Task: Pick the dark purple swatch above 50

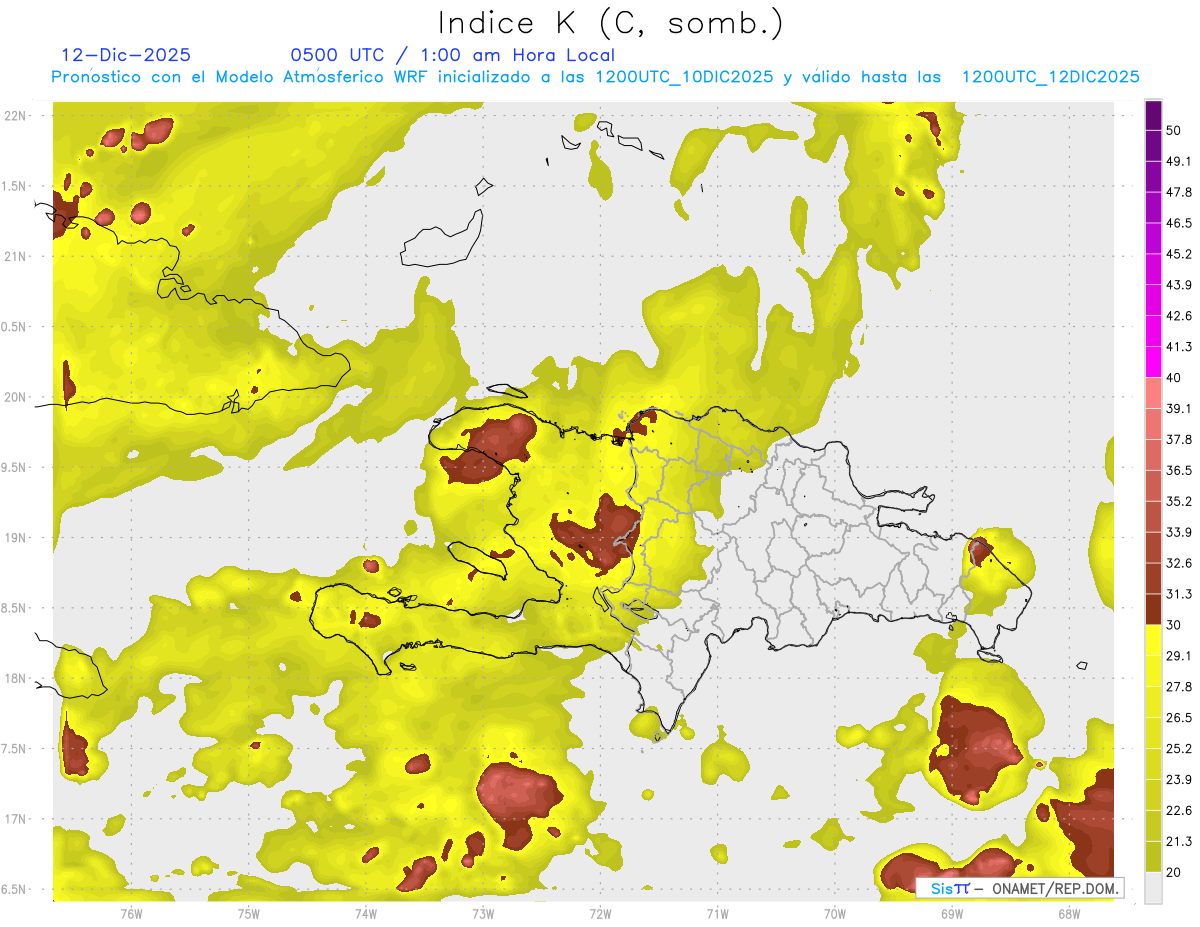Action: point(1153,115)
